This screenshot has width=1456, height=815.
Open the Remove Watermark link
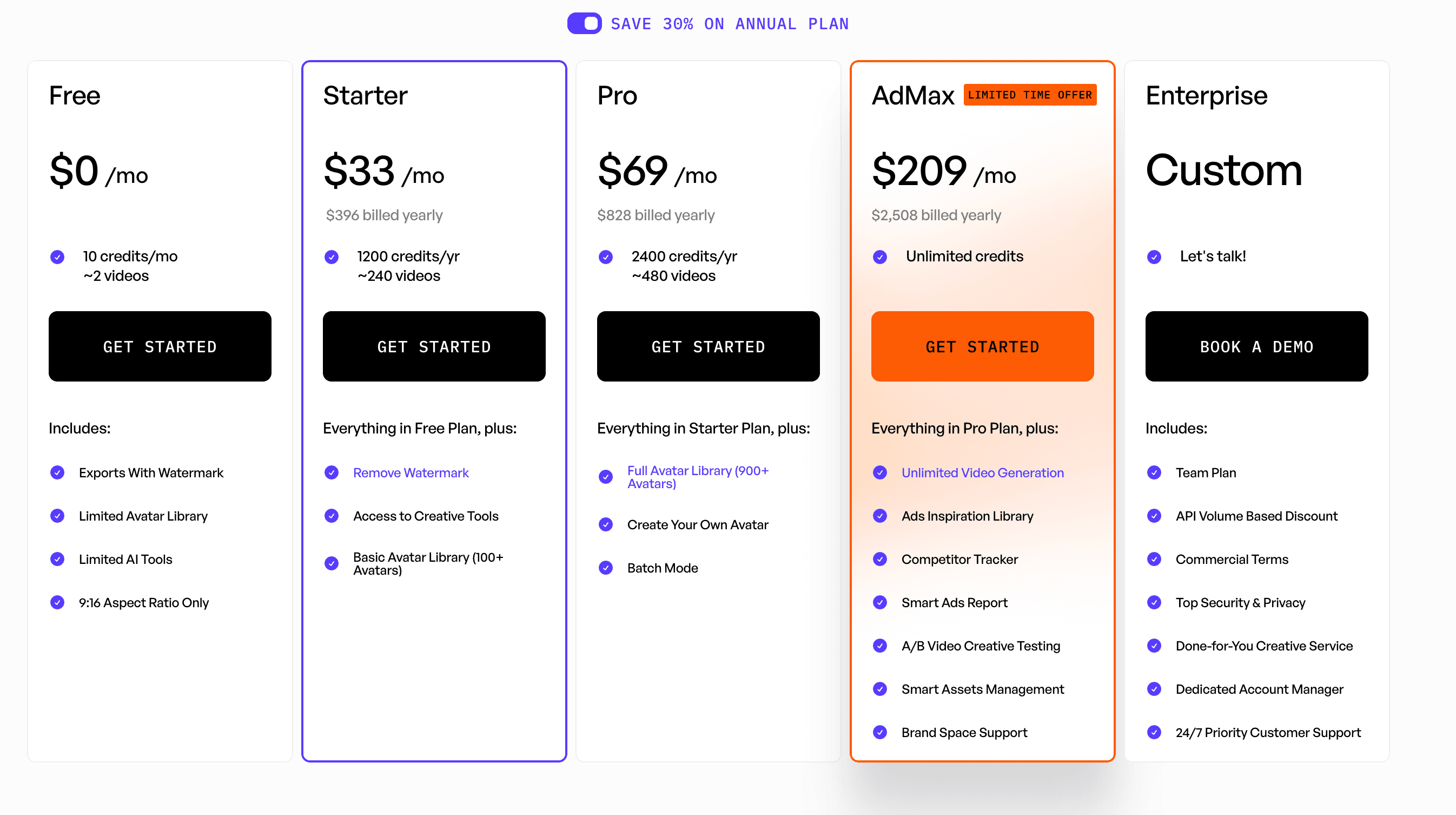pos(411,472)
